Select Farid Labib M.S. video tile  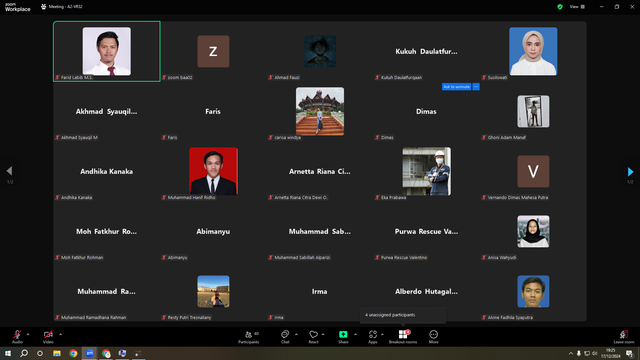tap(107, 51)
